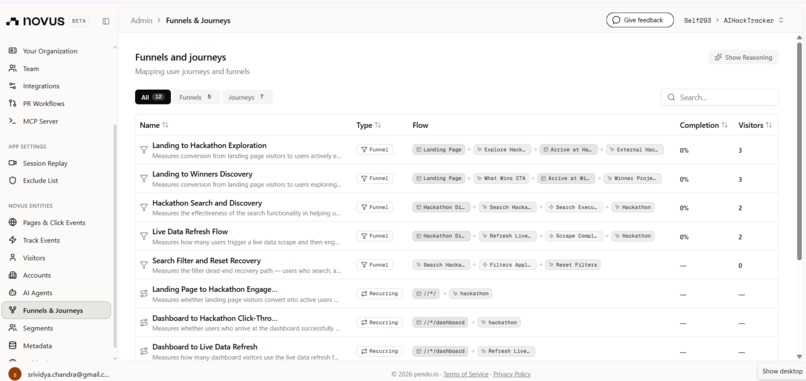This screenshot has width=806, height=381.
Task: Click funnel icon beside Live Data Refresh Flow
Action: point(144,236)
